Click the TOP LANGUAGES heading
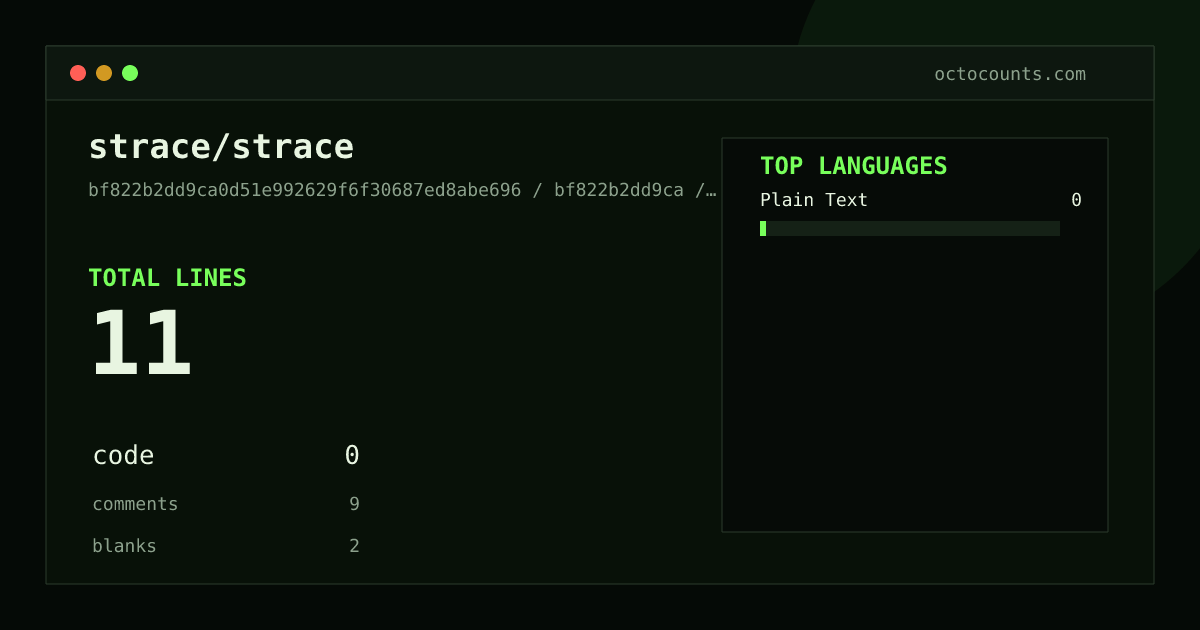The width and height of the screenshot is (1200, 630). click(854, 166)
